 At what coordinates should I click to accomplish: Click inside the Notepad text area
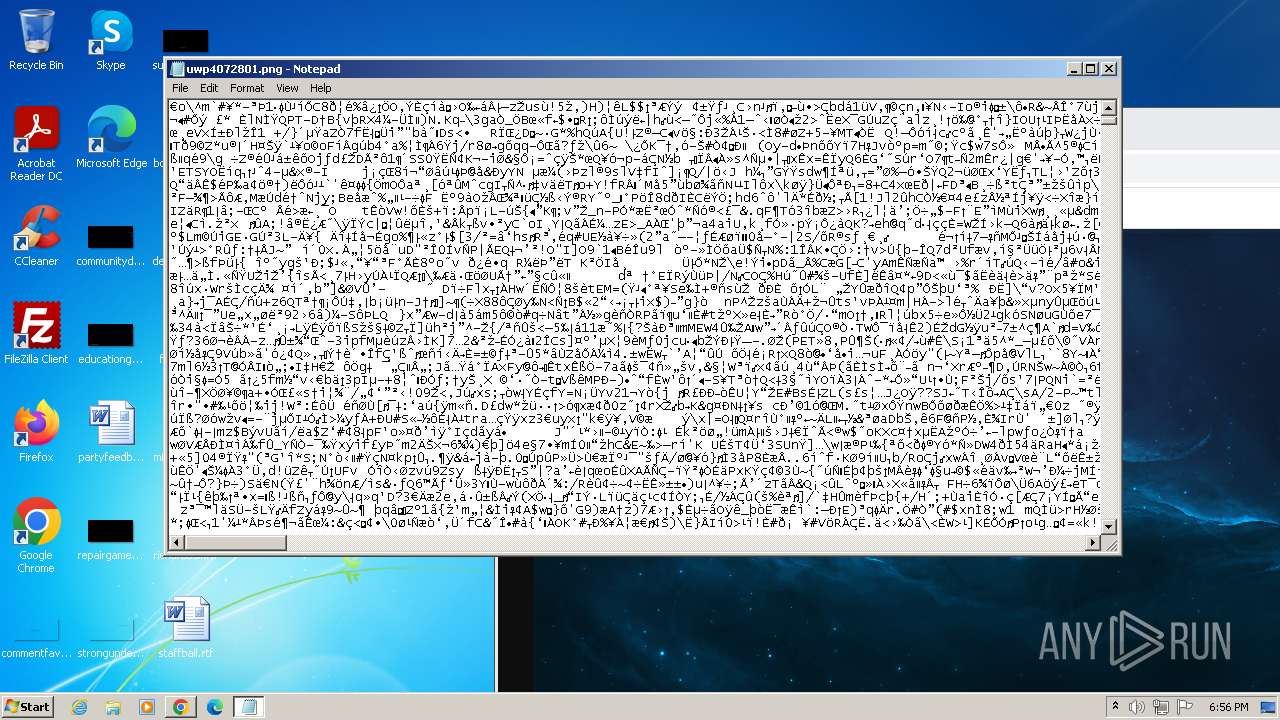point(635,317)
